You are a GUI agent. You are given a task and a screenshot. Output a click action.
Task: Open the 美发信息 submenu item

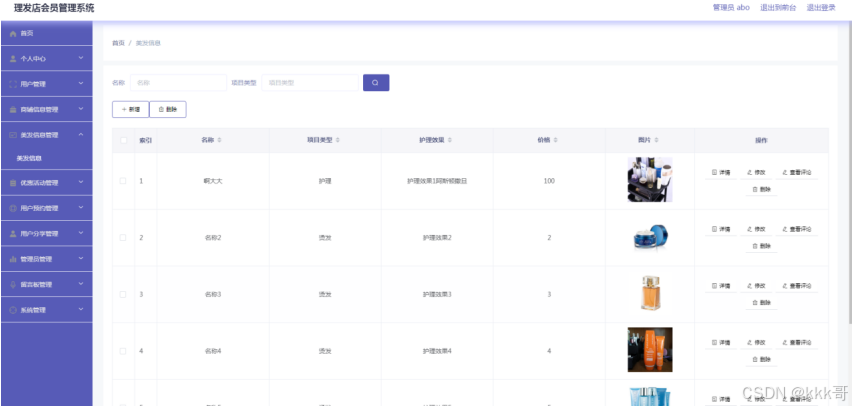(x=29, y=159)
